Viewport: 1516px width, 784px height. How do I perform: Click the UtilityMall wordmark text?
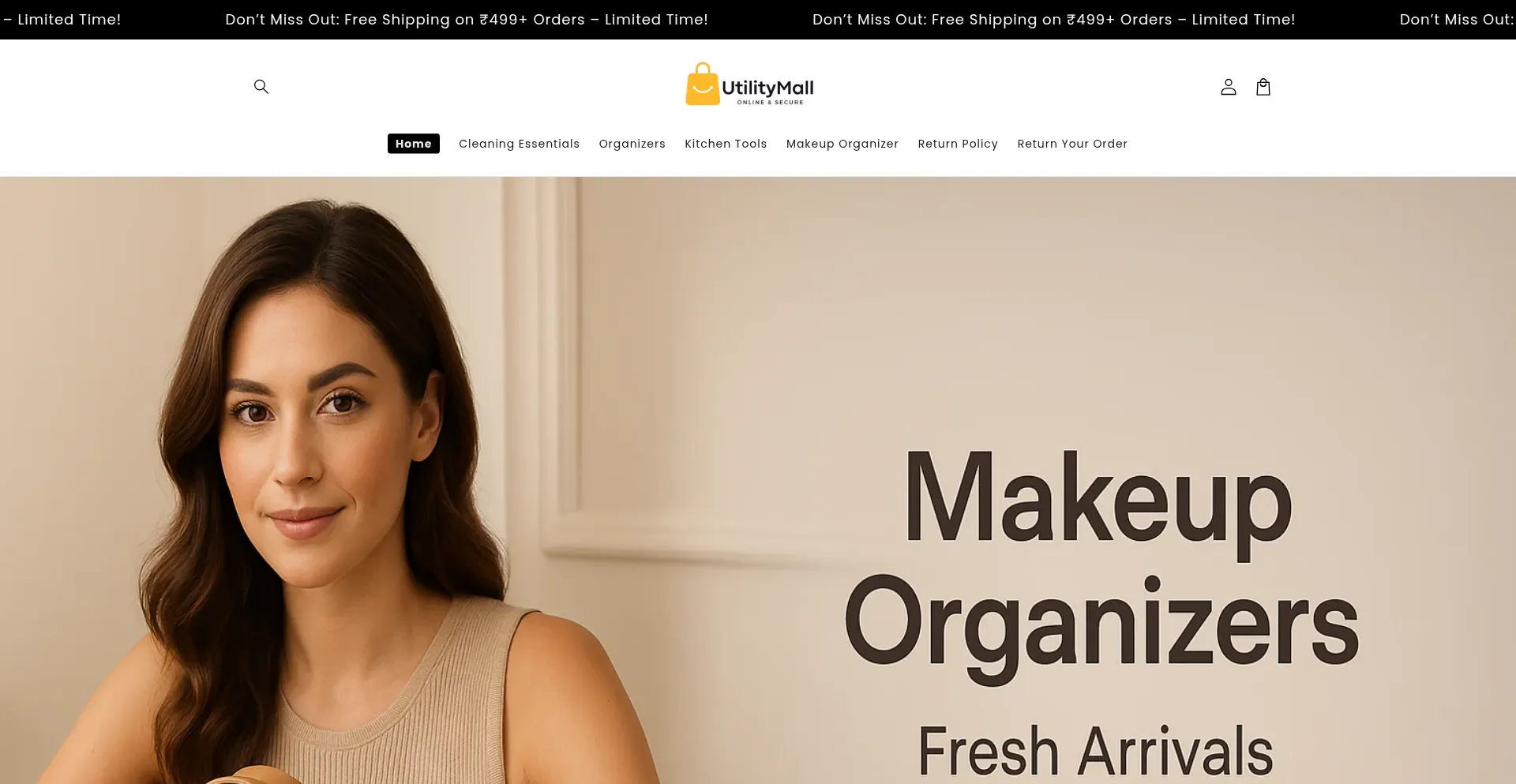point(767,88)
